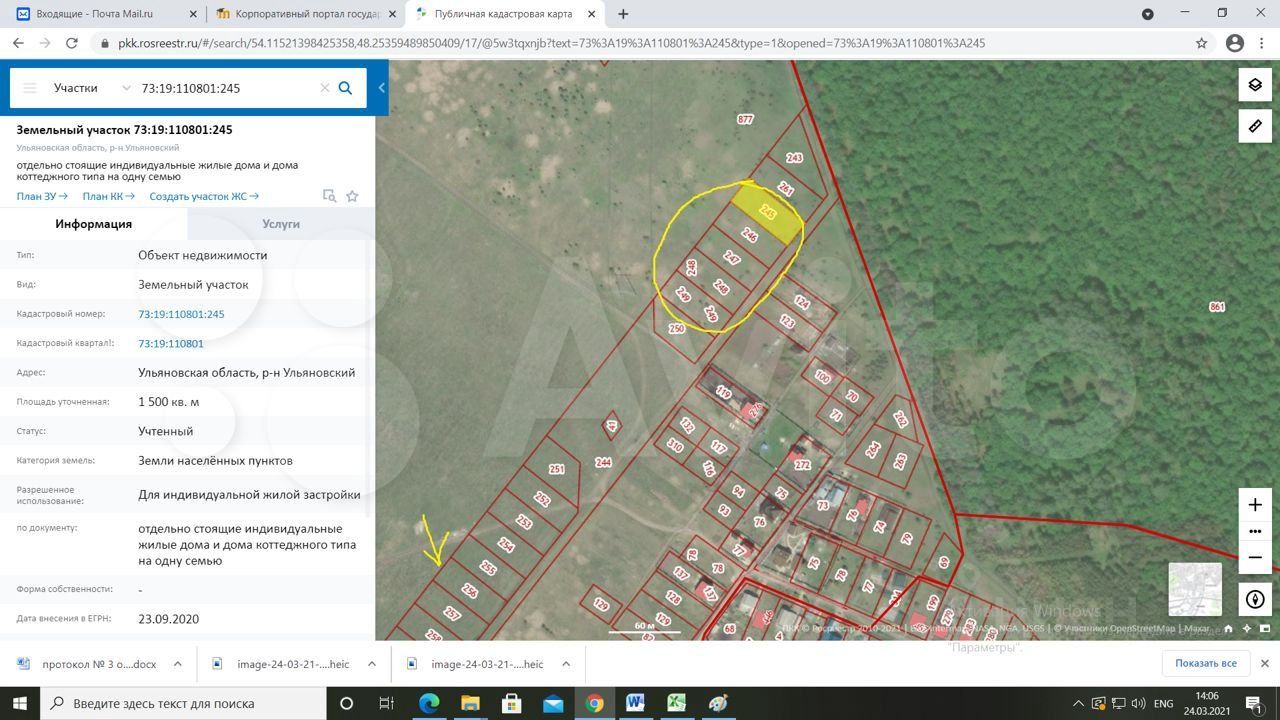Viewport: 1280px width, 720px height.
Task: Click the locate-me crosshair icon on the map
Action: 1247,629
